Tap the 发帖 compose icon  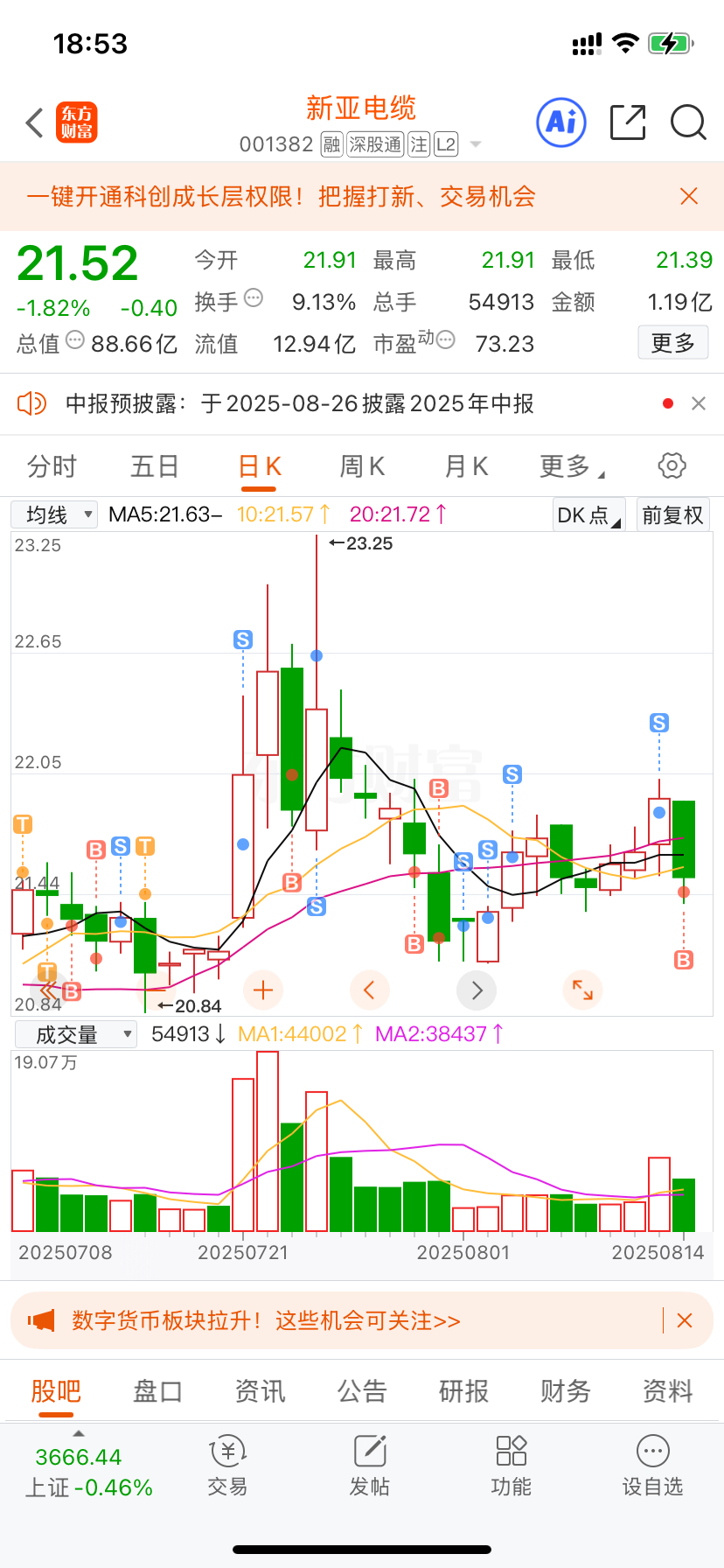click(x=370, y=1452)
